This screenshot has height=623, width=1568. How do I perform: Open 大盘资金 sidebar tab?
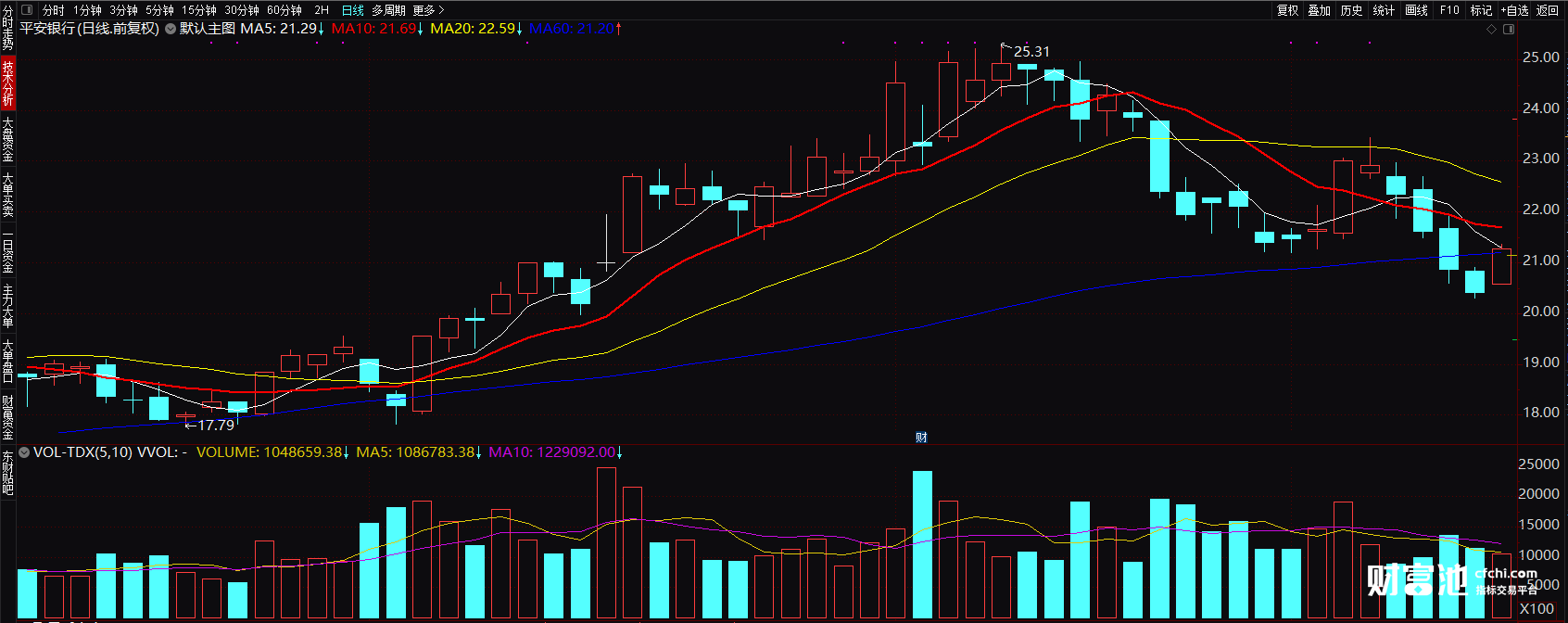click(7, 140)
